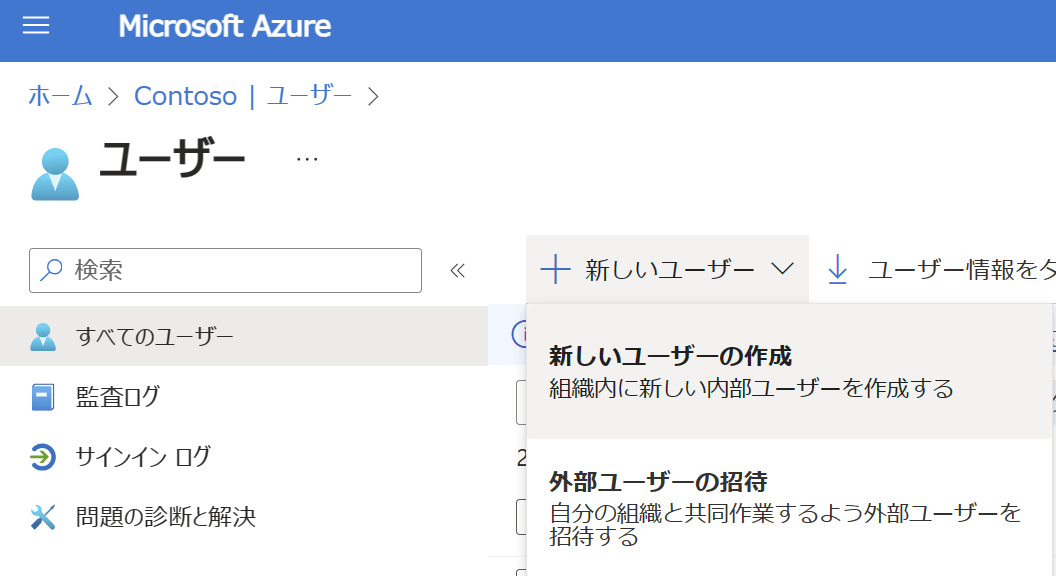
Task: Select すべてのユーザー in the sidebar
Action: (x=244, y=336)
